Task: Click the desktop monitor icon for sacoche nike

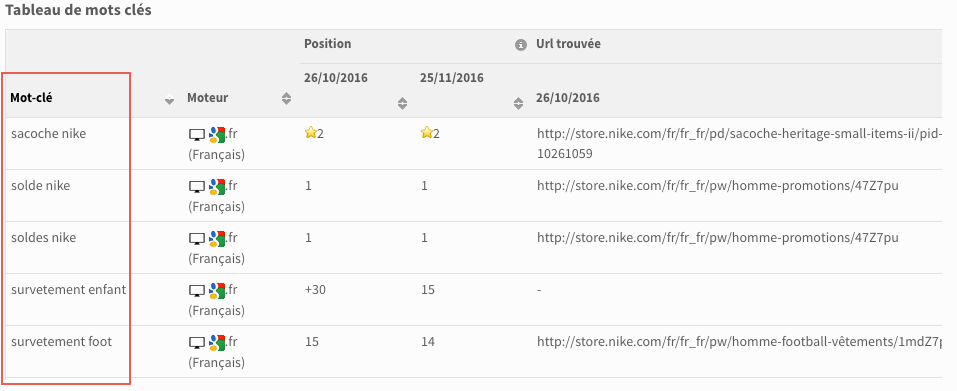Action: pyautogui.click(x=197, y=135)
